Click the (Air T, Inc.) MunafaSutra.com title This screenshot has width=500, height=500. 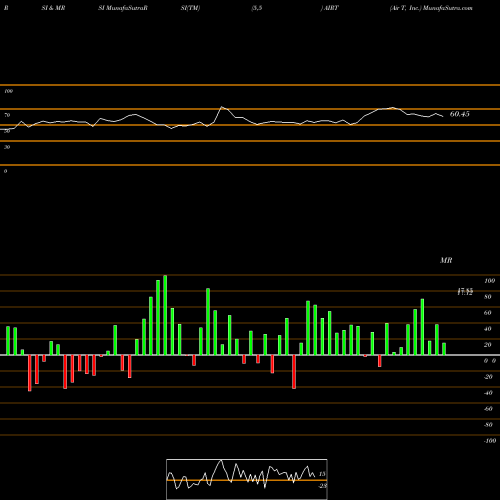[431, 8]
